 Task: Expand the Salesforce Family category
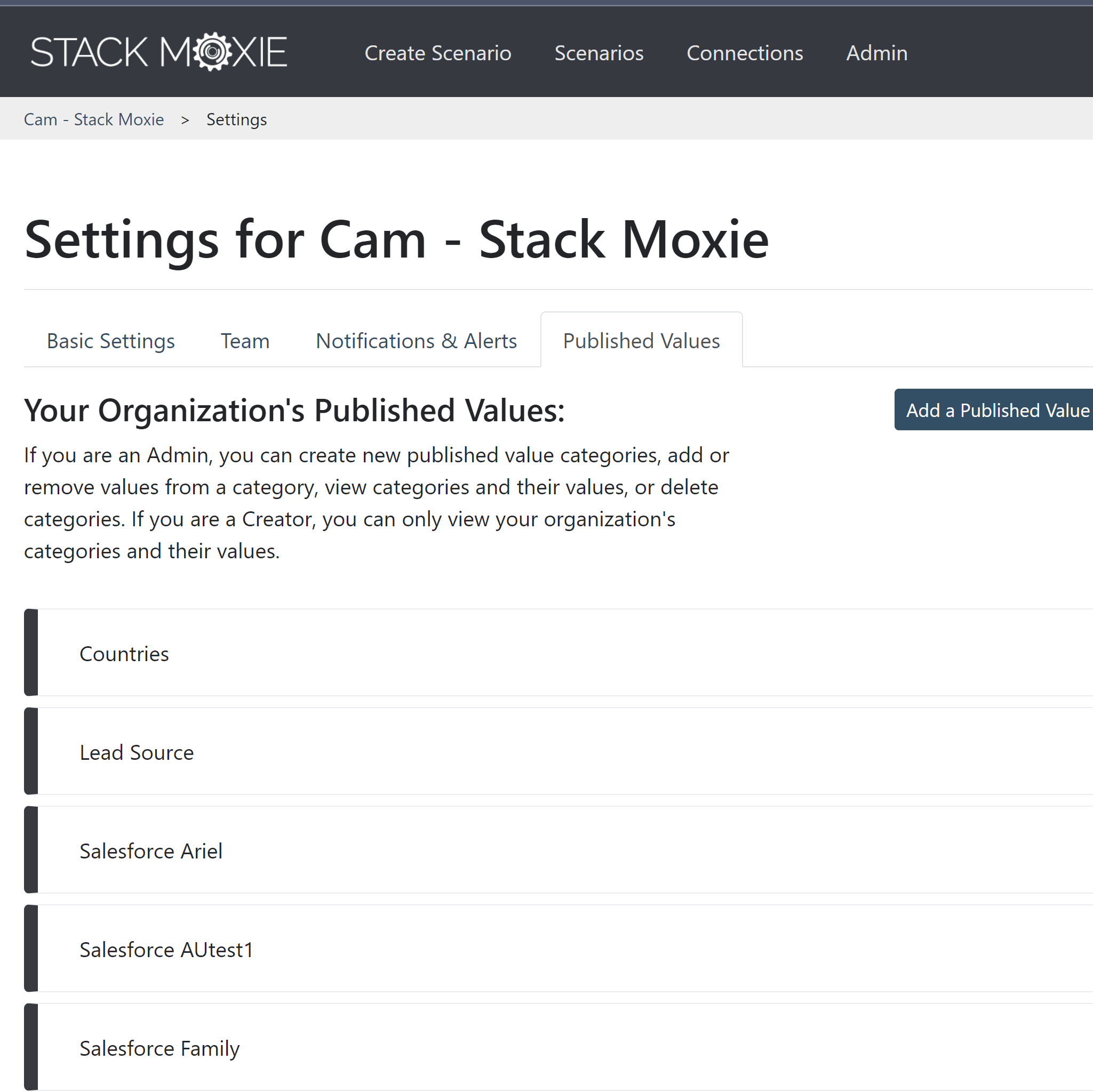pyautogui.click(x=159, y=1048)
